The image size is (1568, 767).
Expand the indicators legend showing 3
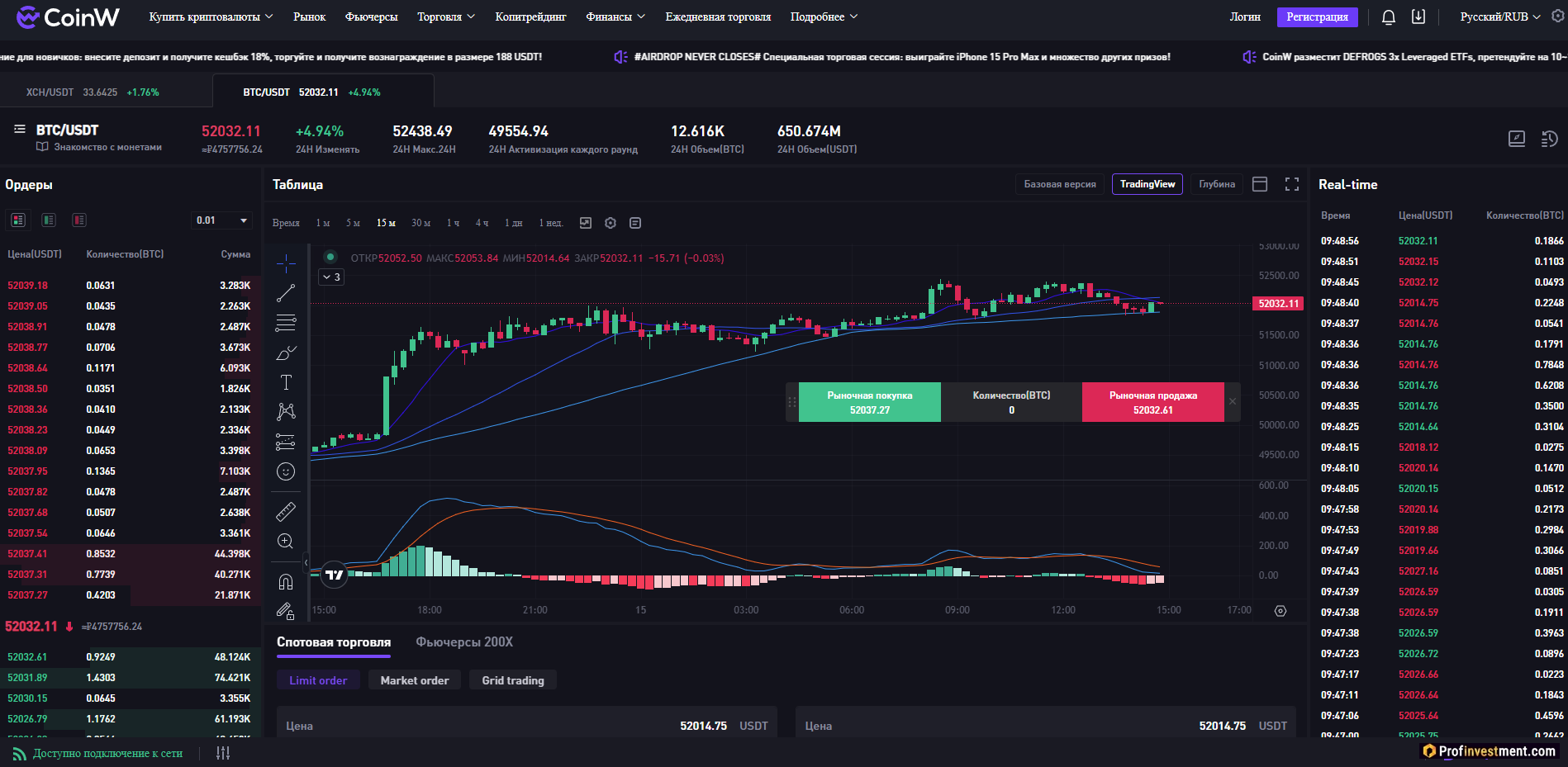coord(331,277)
